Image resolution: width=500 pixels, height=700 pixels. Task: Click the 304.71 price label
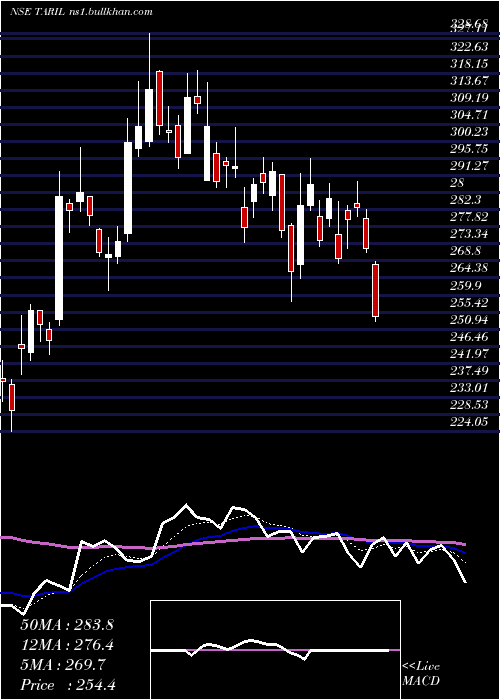pyautogui.click(x=469, y=115)
